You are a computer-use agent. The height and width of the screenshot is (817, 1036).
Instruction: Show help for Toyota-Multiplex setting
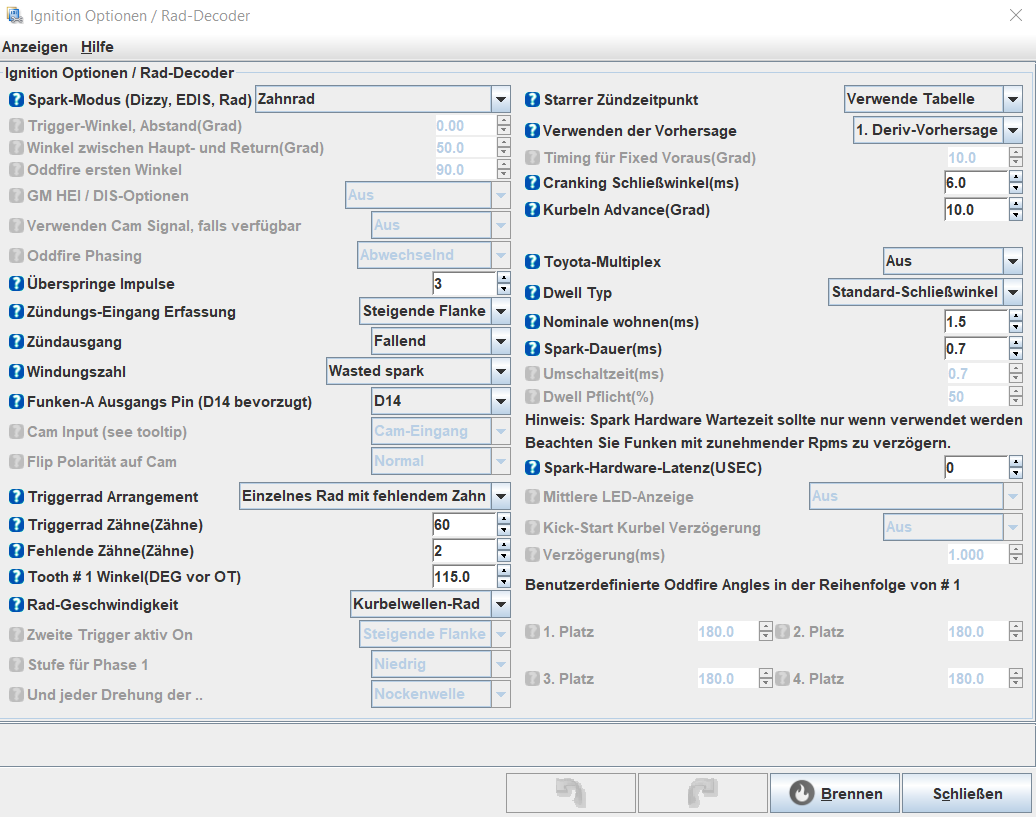coord(532,262)
